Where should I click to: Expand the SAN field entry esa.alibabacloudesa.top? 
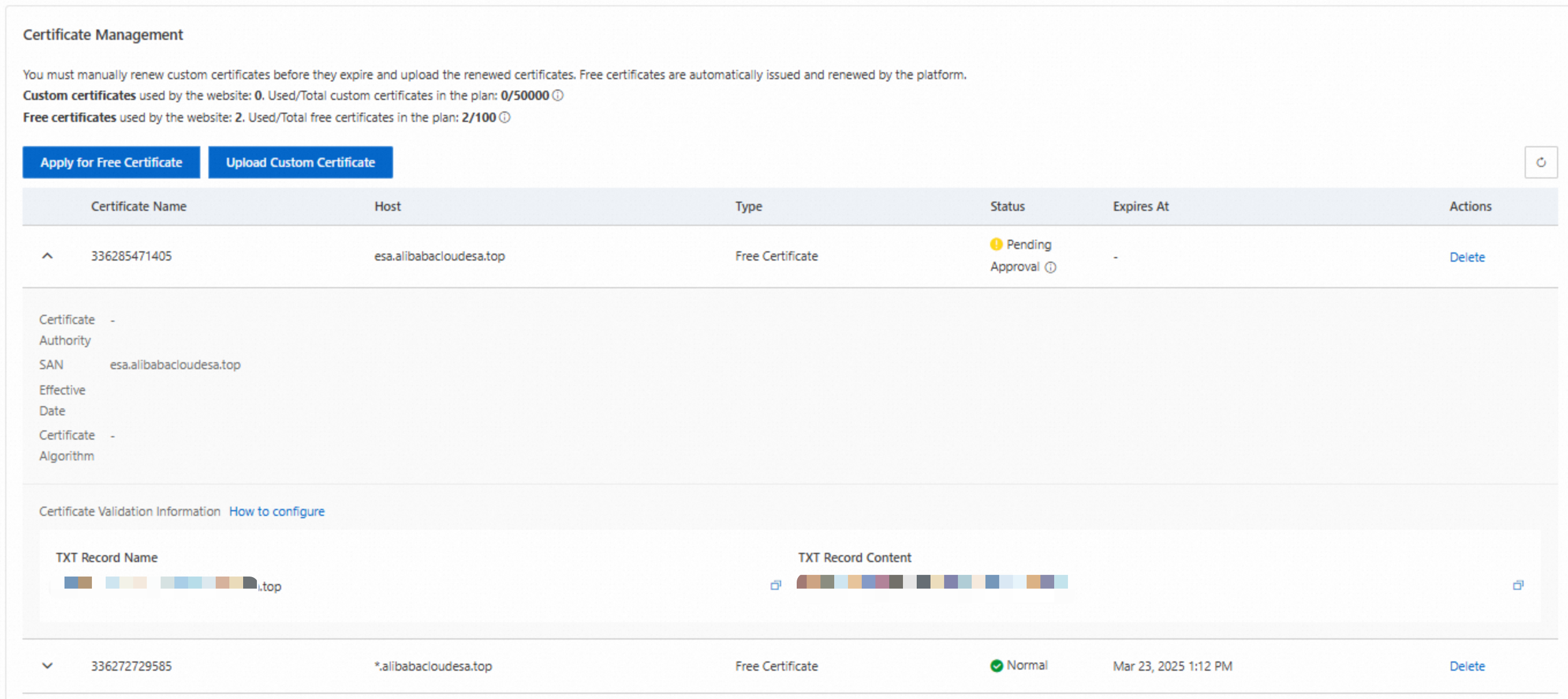(x=176, y=365)
